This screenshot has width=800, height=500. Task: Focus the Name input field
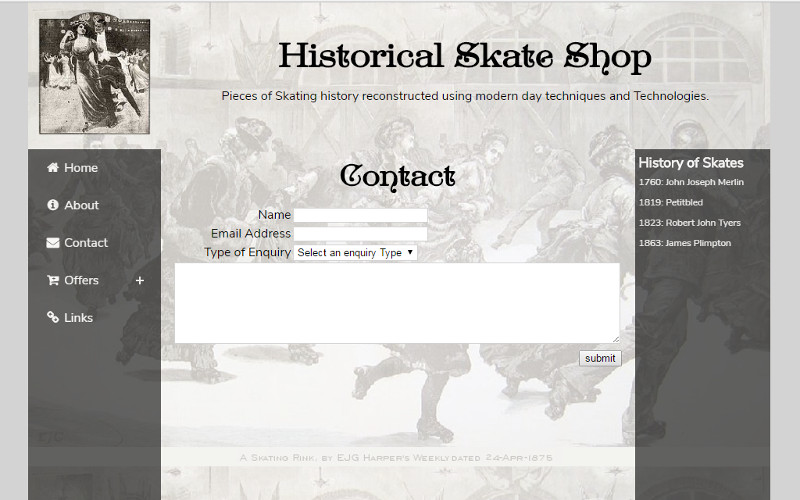pyautogui.click(x=360, y=215)
